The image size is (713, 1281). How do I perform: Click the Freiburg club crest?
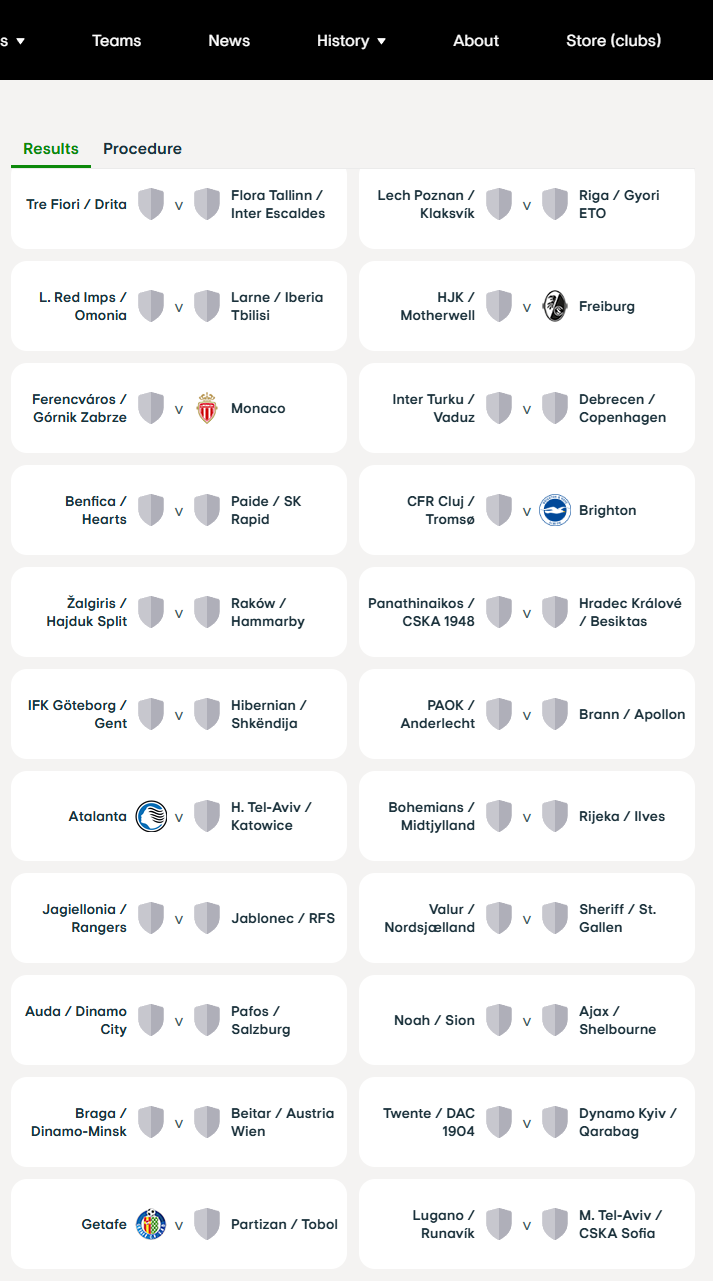coord(555,306)
